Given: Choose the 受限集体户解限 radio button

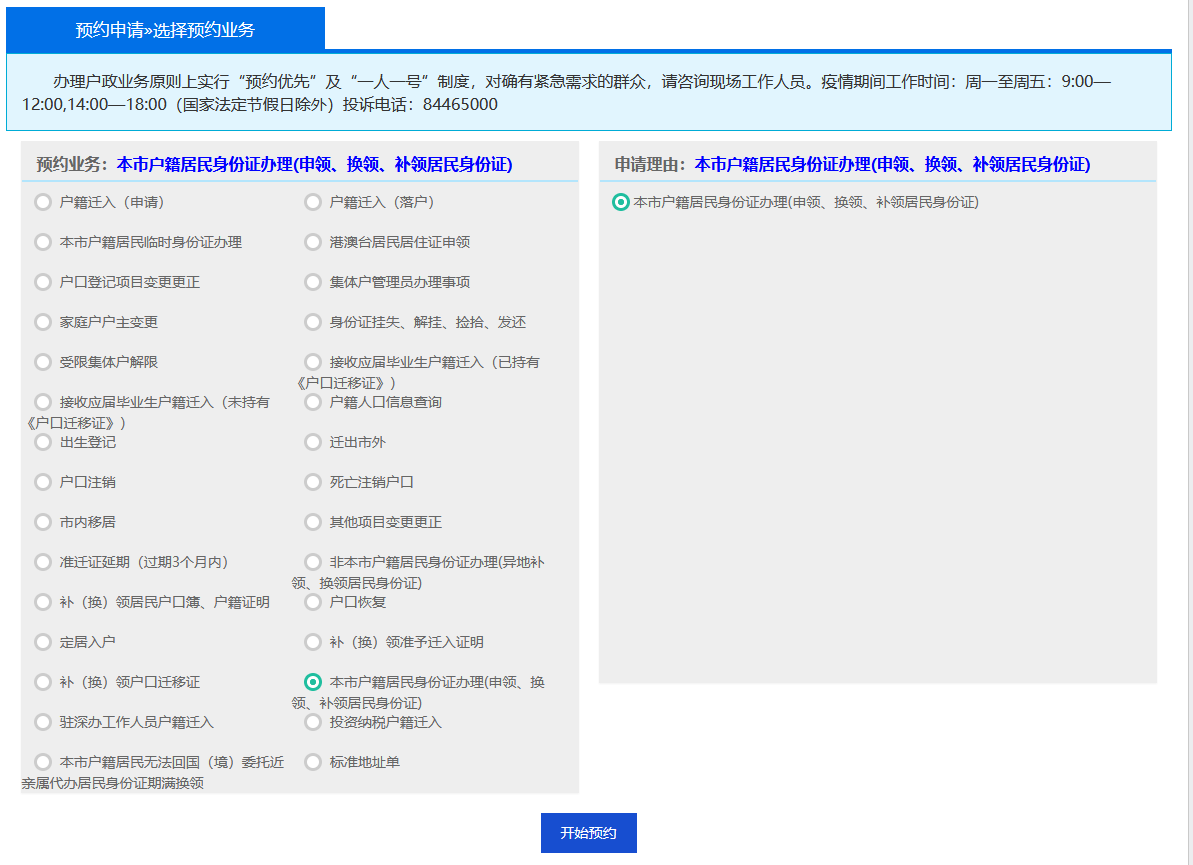Looking at the screenshot, I should (43, 362).
